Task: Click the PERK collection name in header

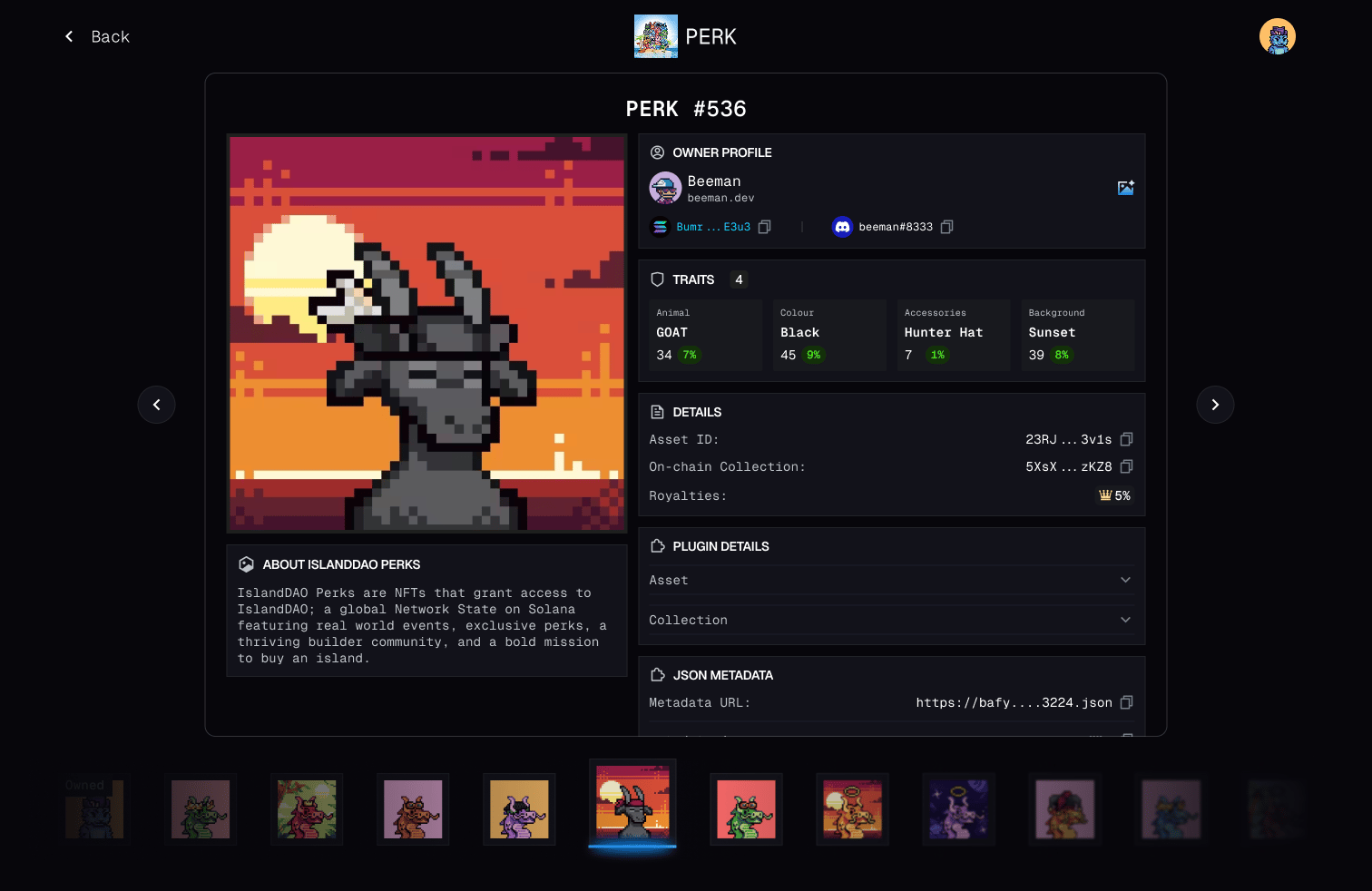Action: pos(710,36)
